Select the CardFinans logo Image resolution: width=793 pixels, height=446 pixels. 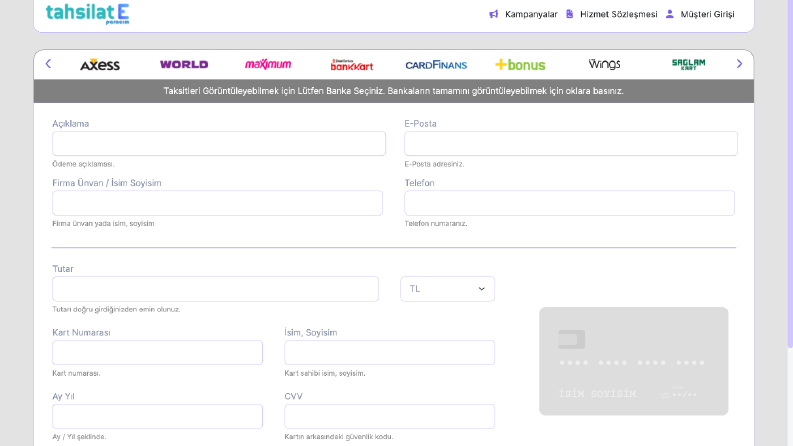(x=436, y=65)
